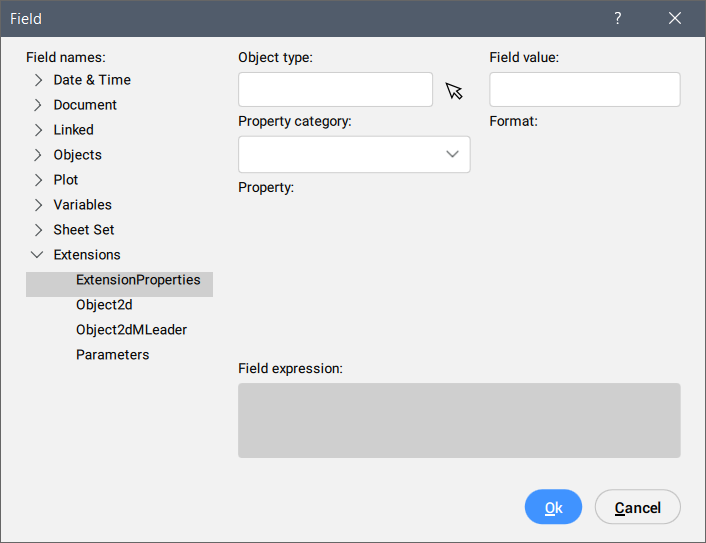This screenshot has width=706, height=543.
Task: Expand the Date & Time category
Action: click(x=38, y=80)
